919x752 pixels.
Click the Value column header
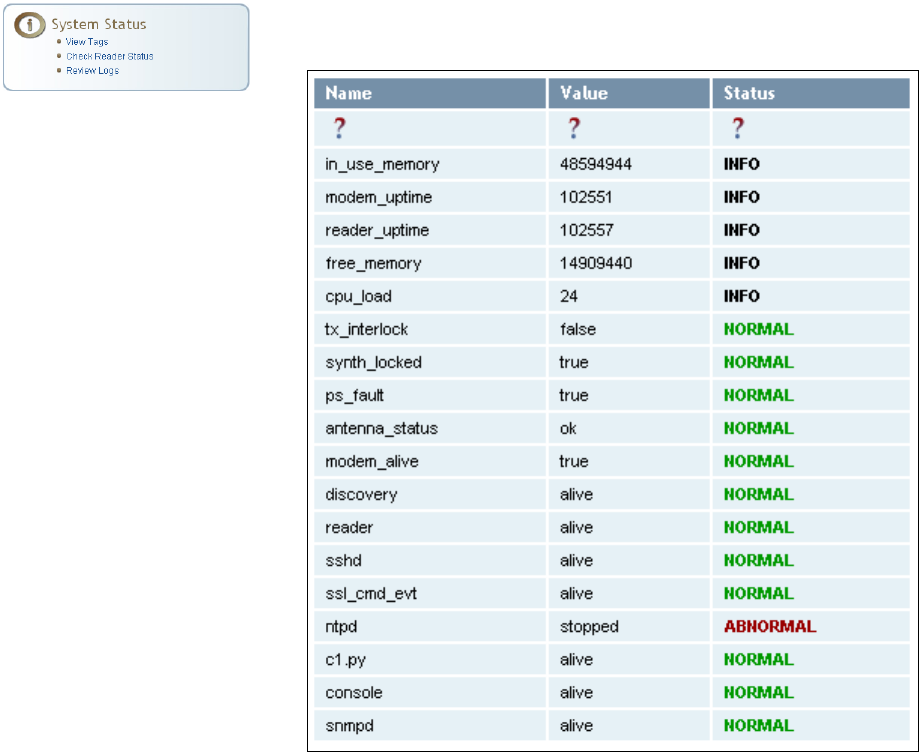click(629, 93)
